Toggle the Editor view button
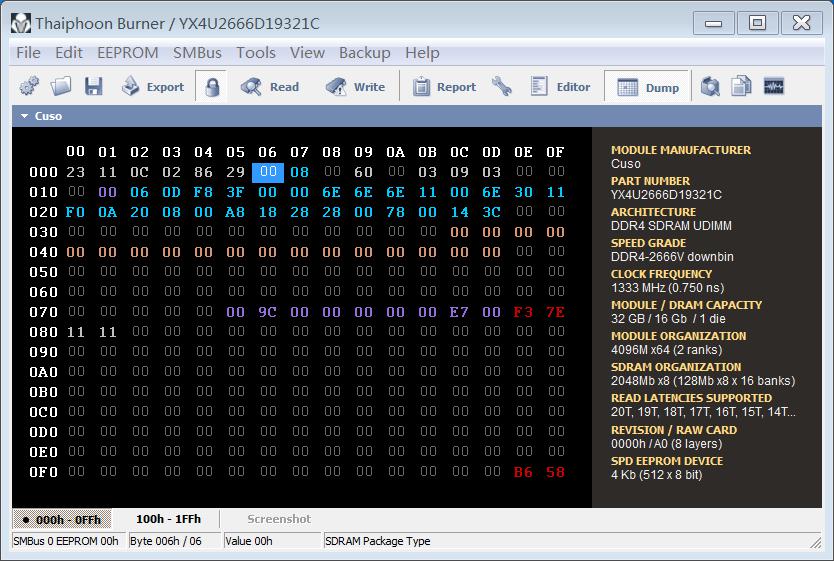Viewport: 834px width, 561px height. pos(560,87)
